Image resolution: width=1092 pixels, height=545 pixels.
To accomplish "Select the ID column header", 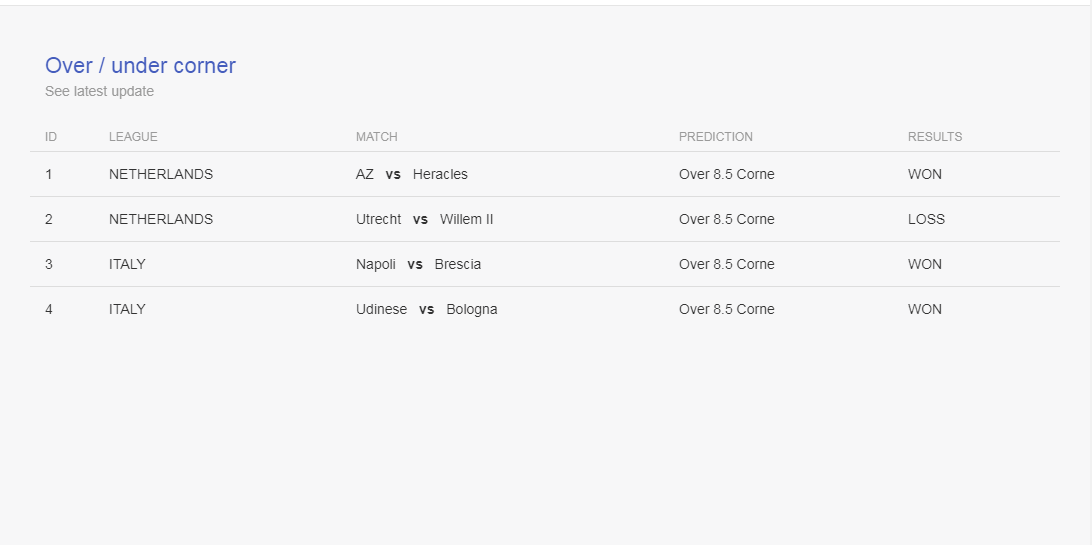I will click(x=51, y=136).
